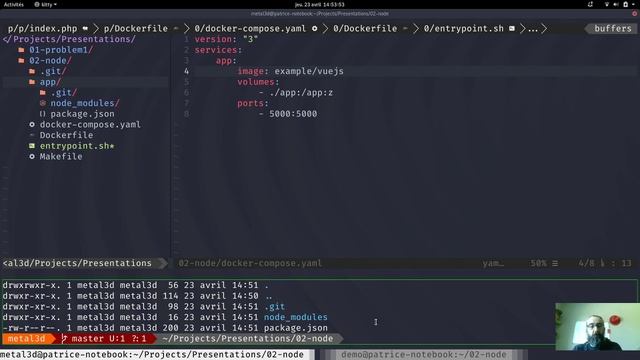The image size is (640, 360).
Task: Click package.json in the terminal listing
Action: (296, 327)
